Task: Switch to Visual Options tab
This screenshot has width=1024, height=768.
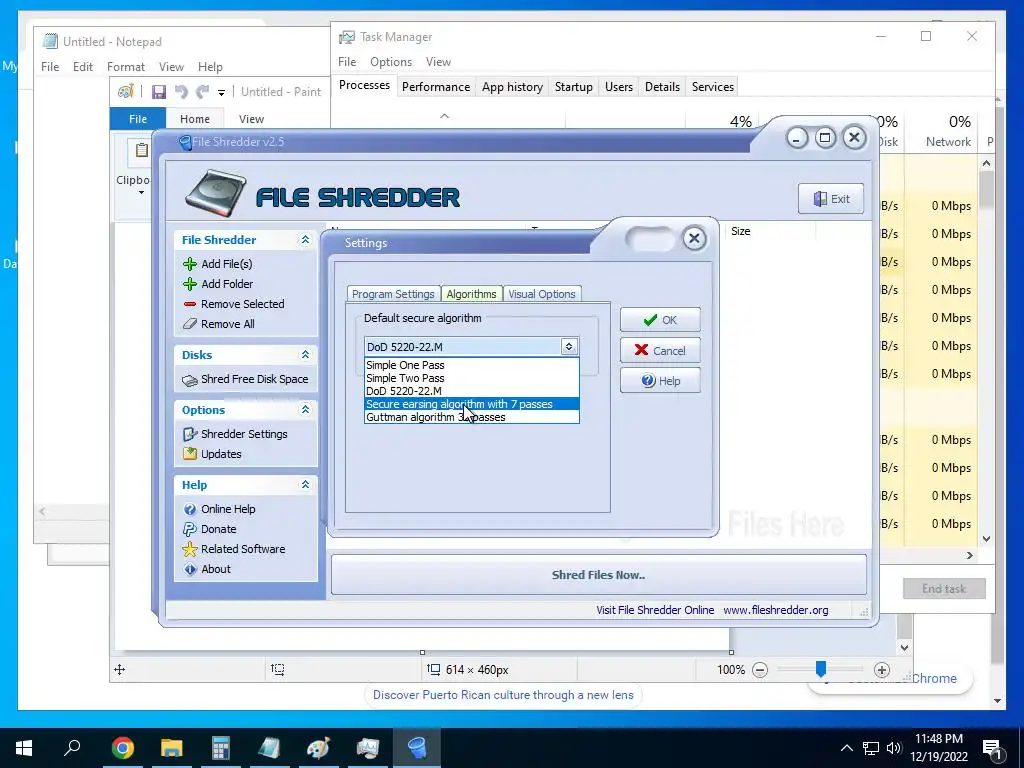Action: pyautogui.click(x=542, y=294)
